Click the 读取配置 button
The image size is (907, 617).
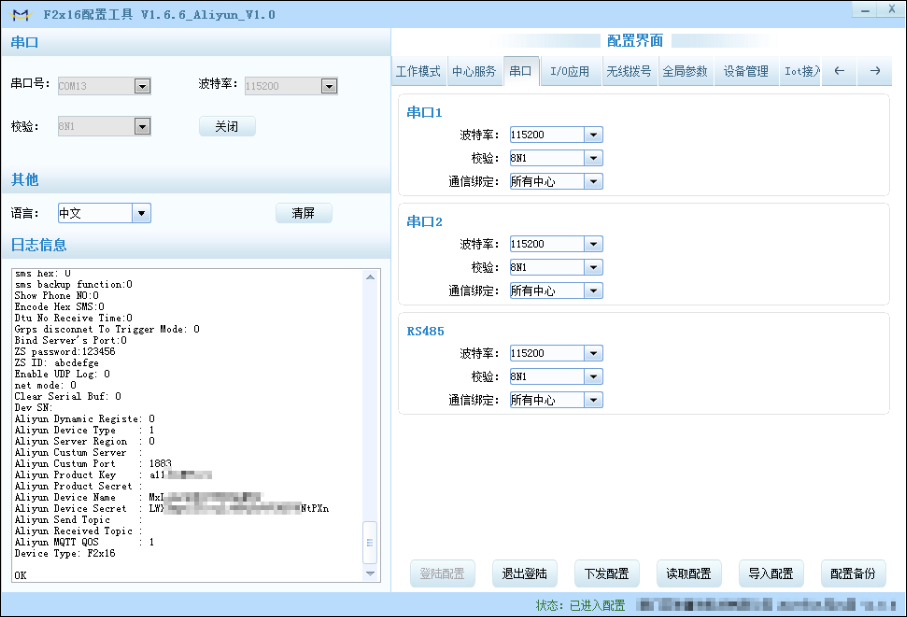[x=688, y=574]
